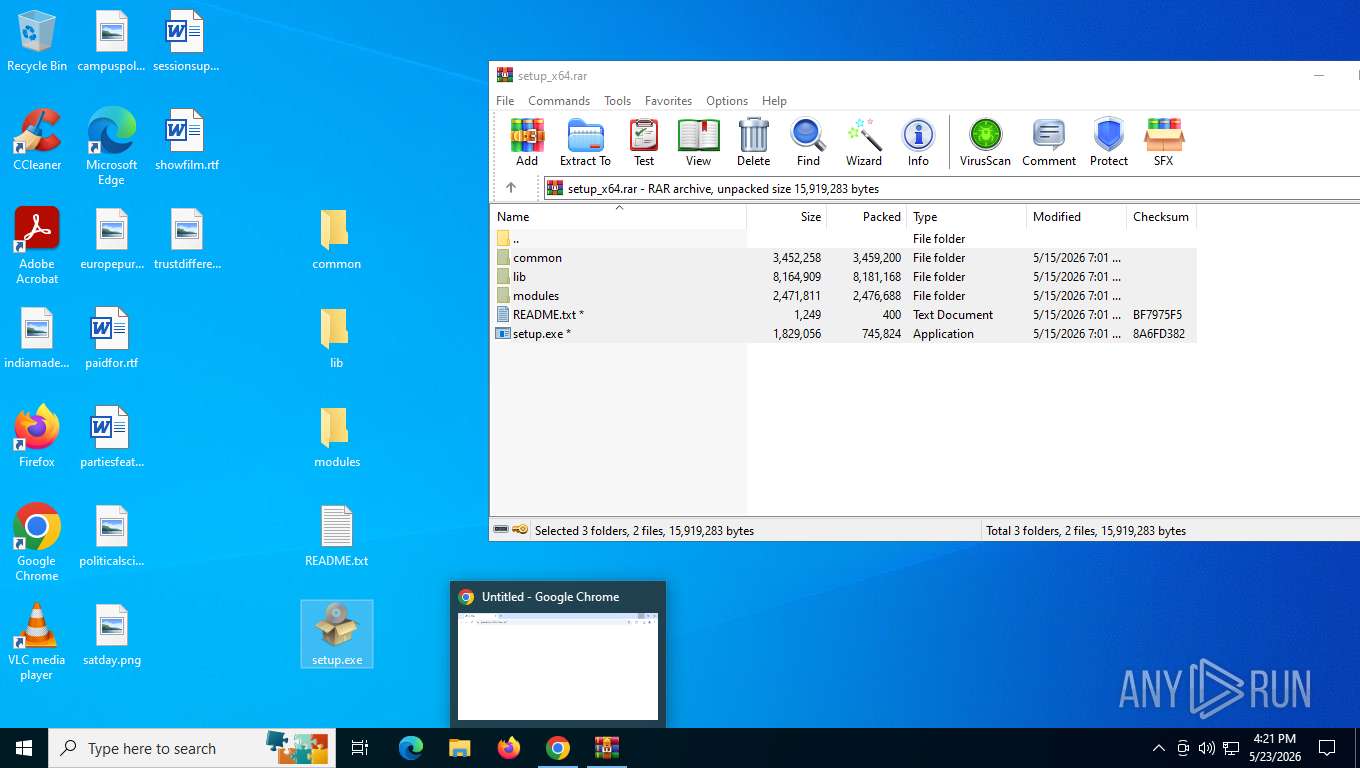Click the Protect shield icon
Image resolution: width=1360 pixels, height=768 pixels.
[x=1109, y=142]
